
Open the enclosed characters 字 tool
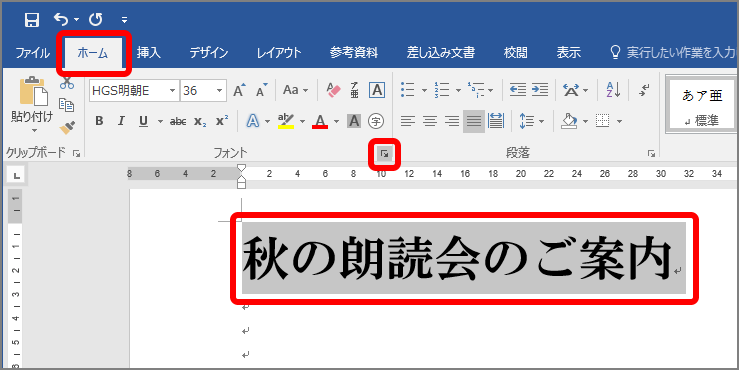click(x=376, y=121)
